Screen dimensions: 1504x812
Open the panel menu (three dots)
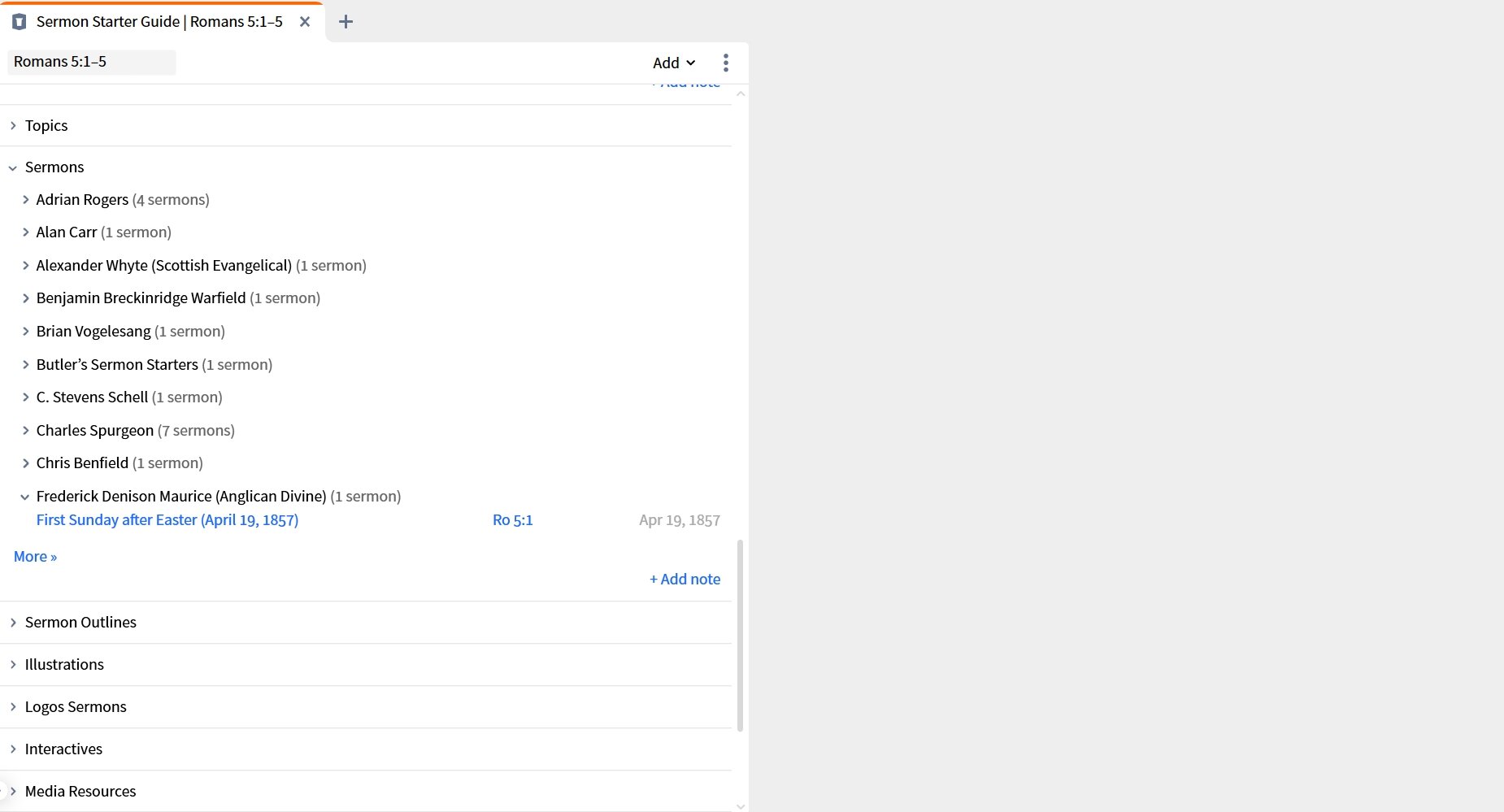(x=725, y=63)
